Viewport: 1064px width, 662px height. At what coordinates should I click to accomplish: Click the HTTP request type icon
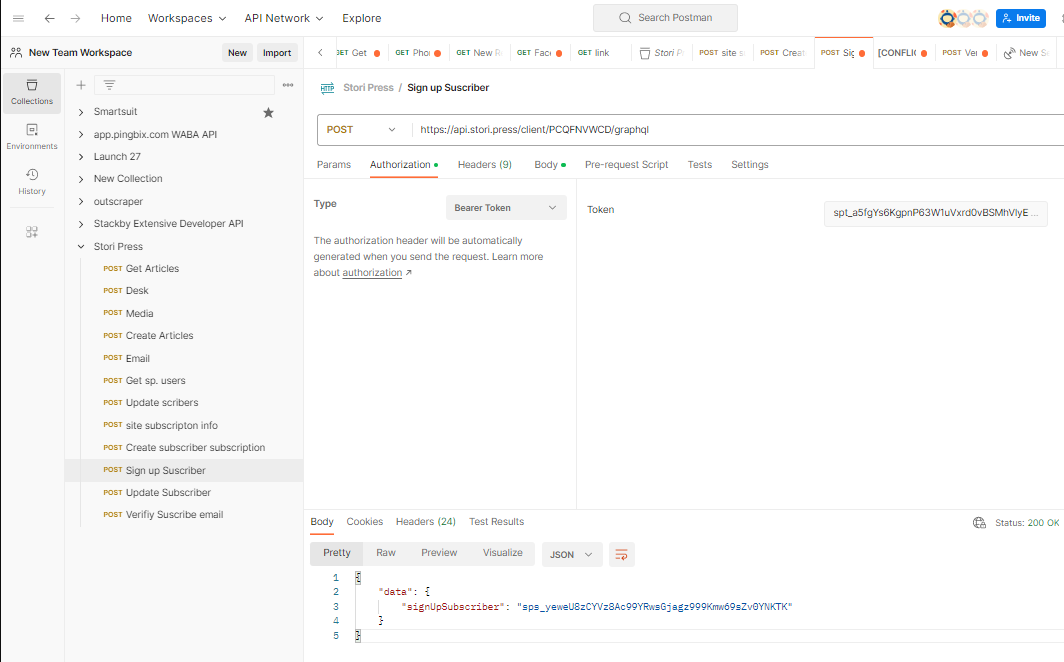[x=328, y=87]
